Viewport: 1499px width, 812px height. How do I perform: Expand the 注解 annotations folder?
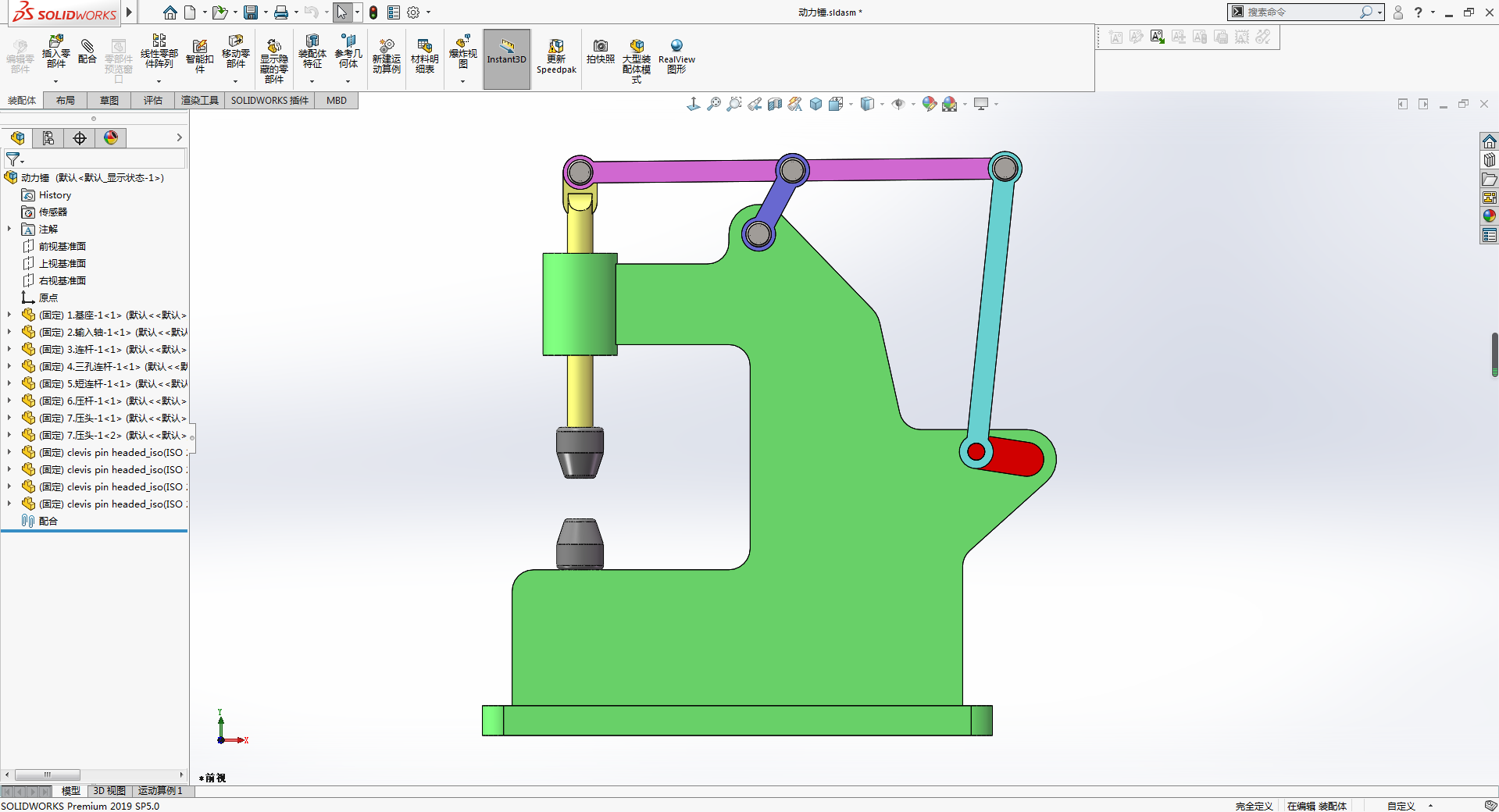click(9, 229)
